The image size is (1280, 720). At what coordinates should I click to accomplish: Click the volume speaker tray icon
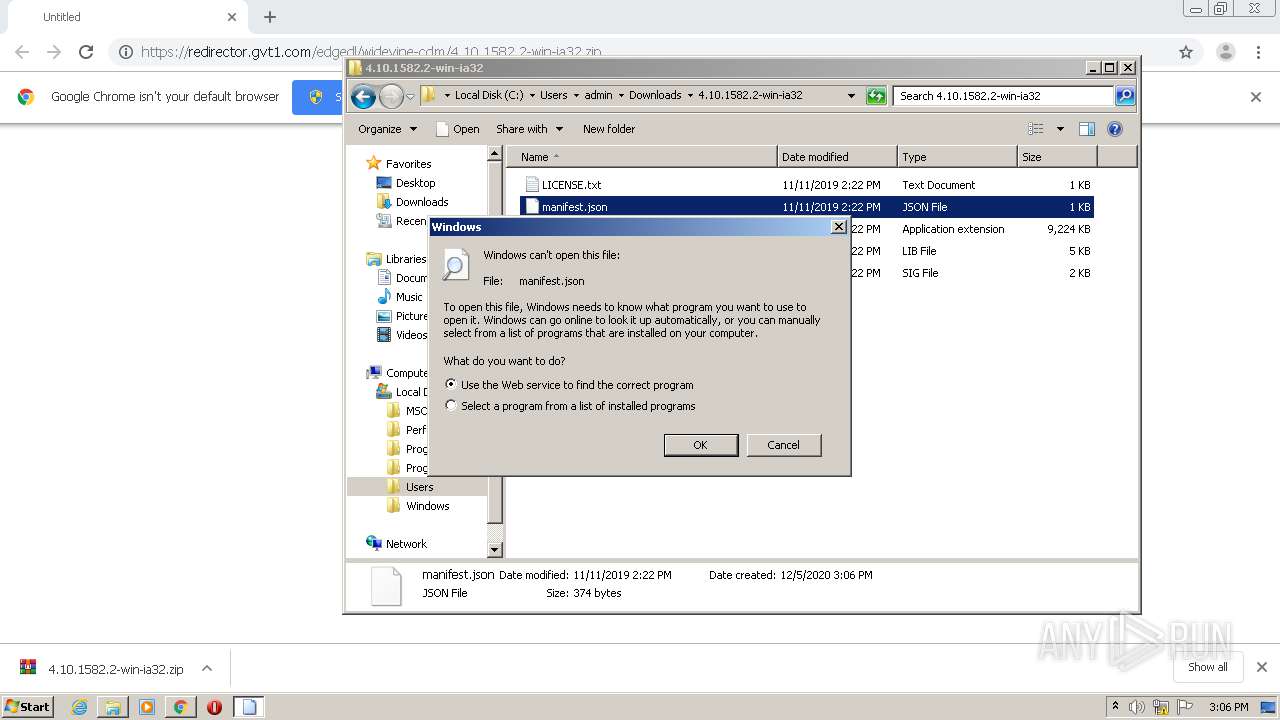click(x=1137, y=707)
